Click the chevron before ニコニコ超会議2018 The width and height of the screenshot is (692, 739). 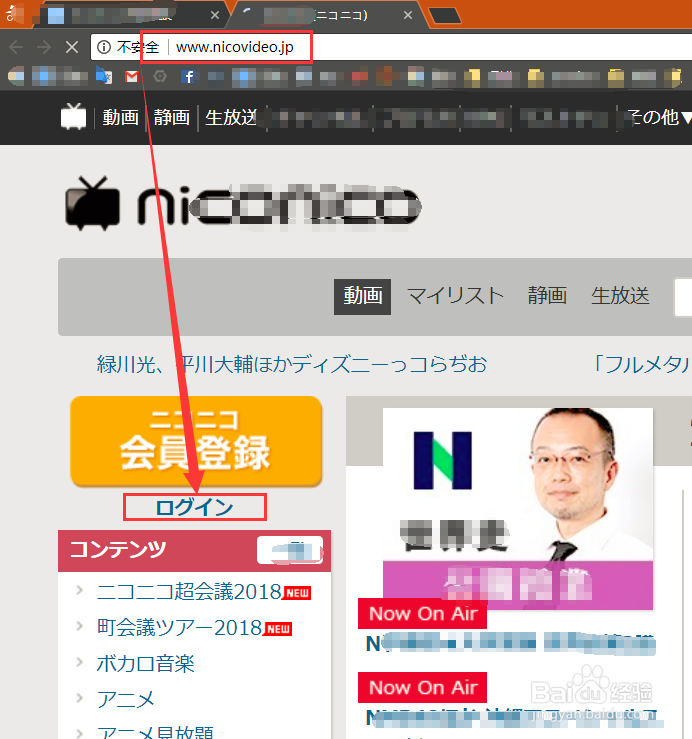click(79, 590)
